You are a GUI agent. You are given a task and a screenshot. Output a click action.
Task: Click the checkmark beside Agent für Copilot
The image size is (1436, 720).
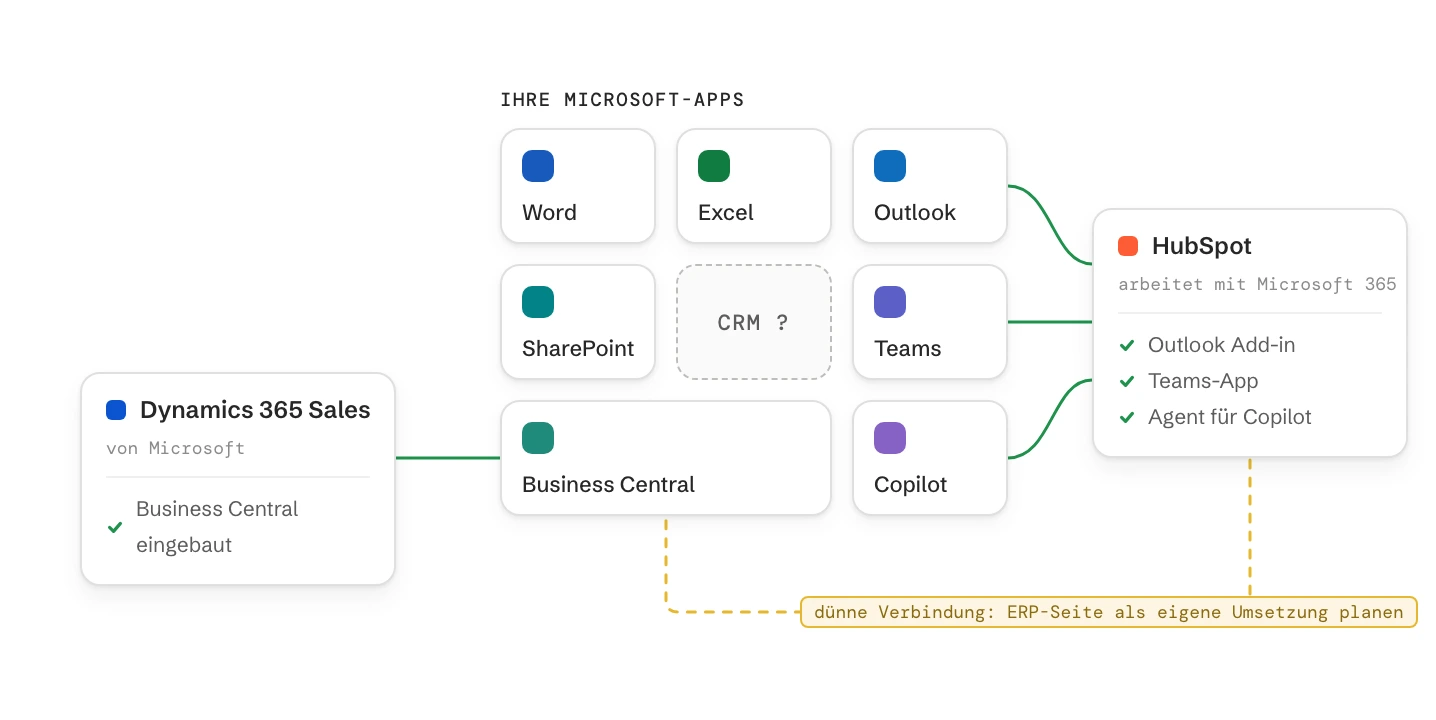1127,418
